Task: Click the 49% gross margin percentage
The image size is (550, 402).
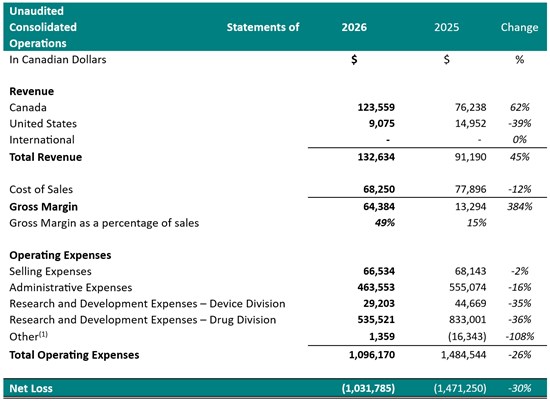Action: (x=385, y=223)
